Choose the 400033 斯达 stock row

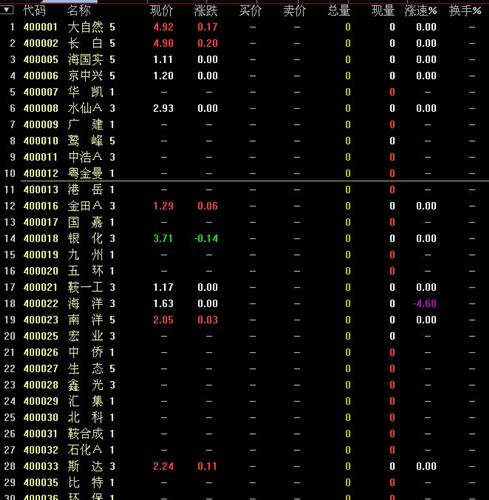coord(244,466)
